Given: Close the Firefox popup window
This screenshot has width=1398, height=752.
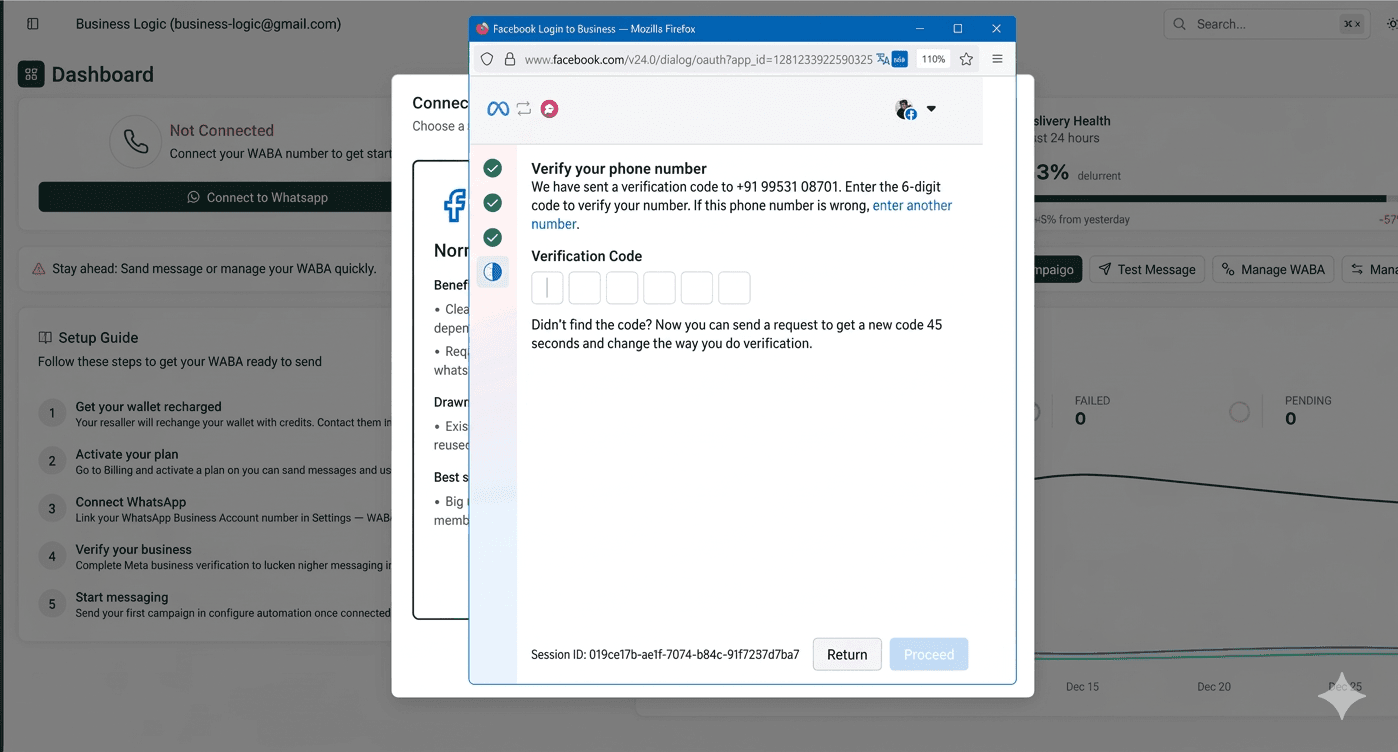Looking at the screenshot, I should point(996,29).
